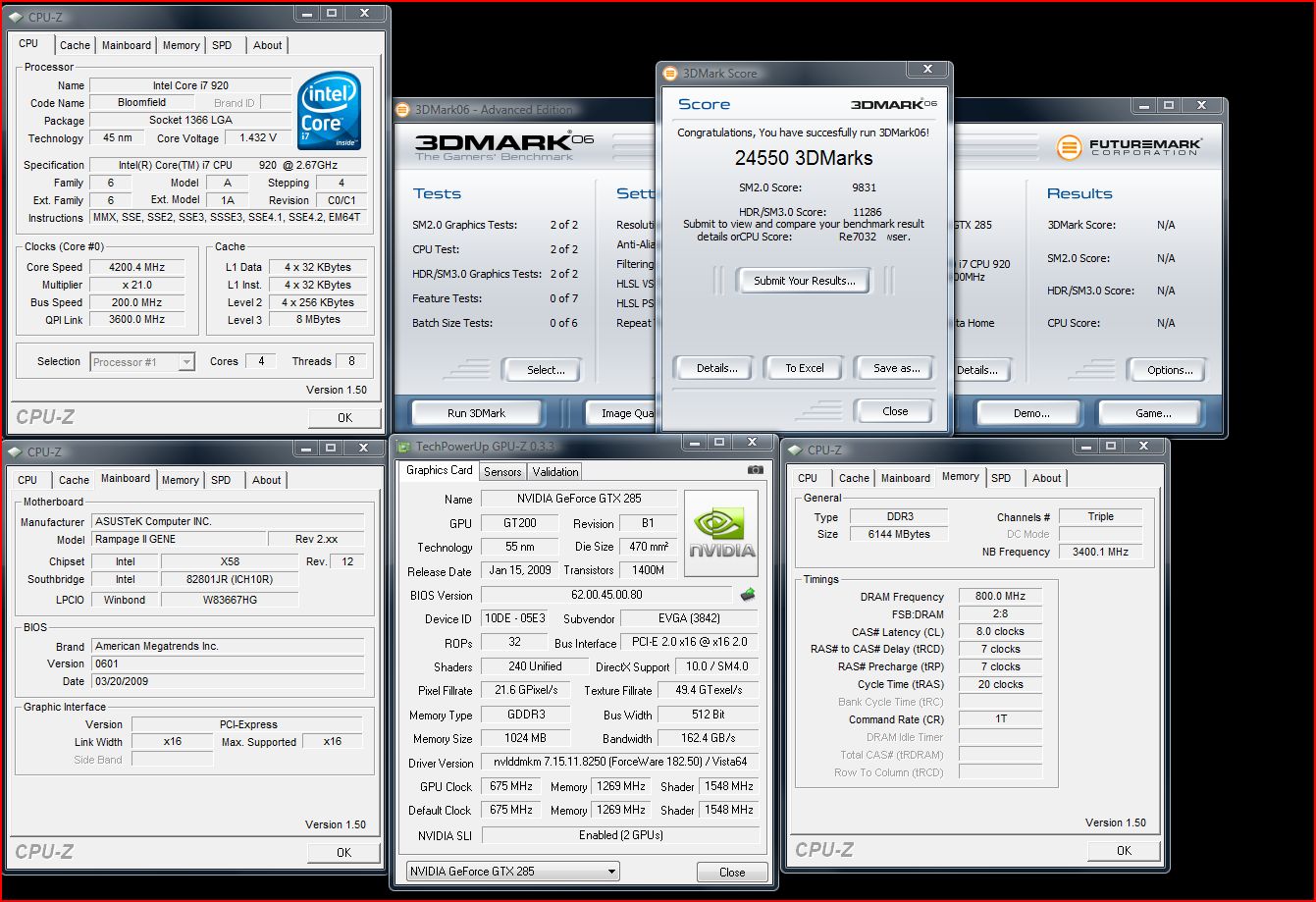Viewport: 1316px width, 902px height.
Task: Click the 3DMark06 logo in main window
Action: tap(503, 145)
